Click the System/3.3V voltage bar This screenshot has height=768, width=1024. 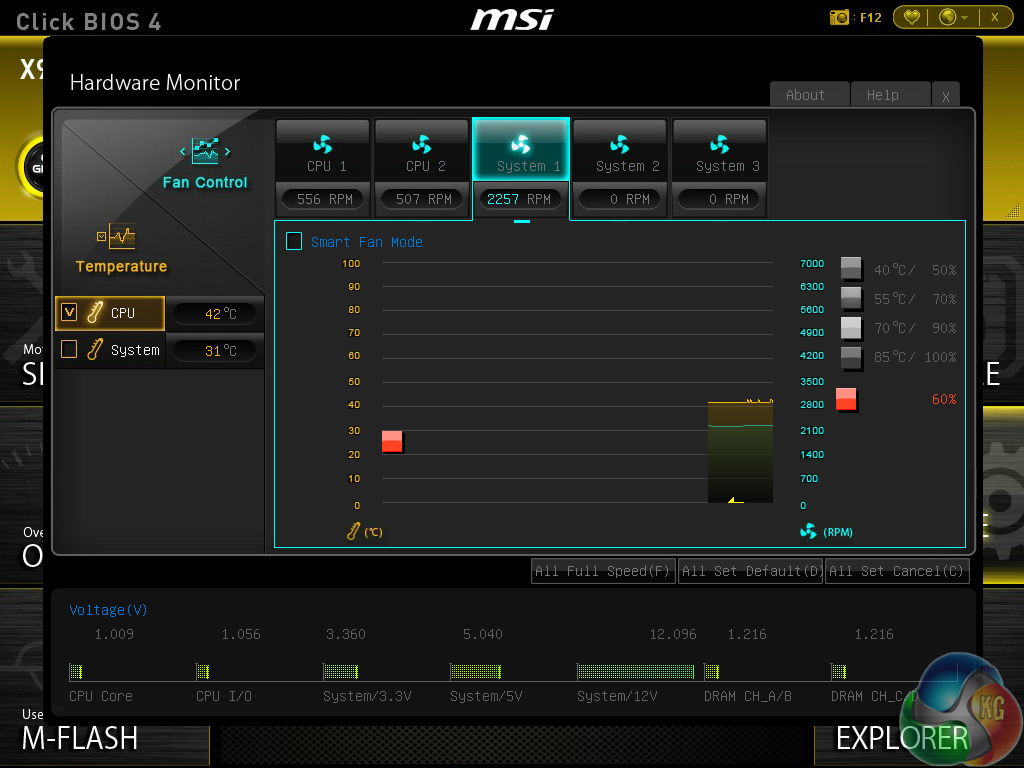pos(341,671)
